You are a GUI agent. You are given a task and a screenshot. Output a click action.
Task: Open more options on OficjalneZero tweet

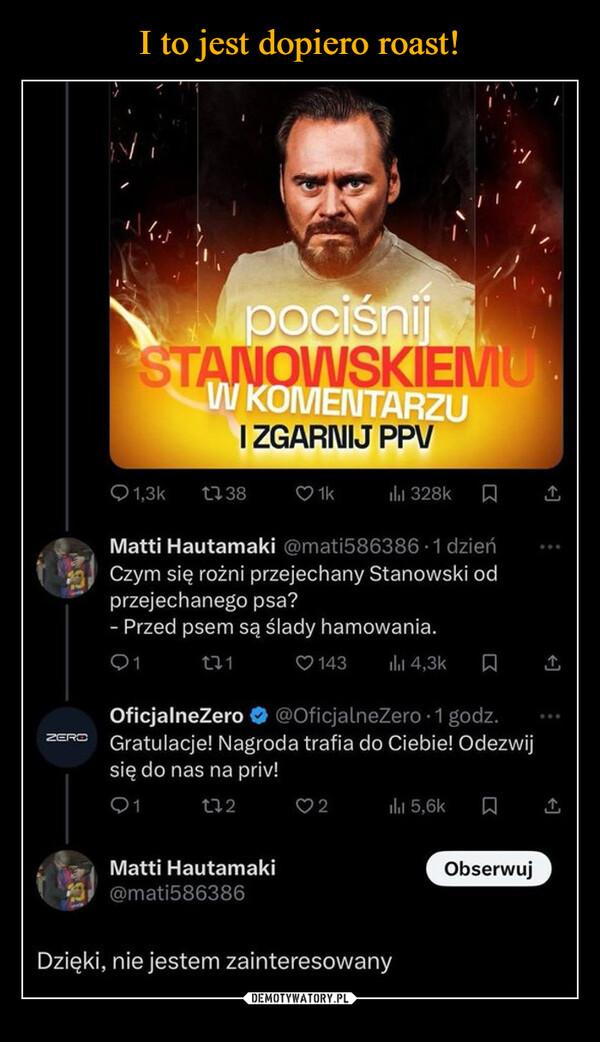pyautogui.click(x=550, y=717)
